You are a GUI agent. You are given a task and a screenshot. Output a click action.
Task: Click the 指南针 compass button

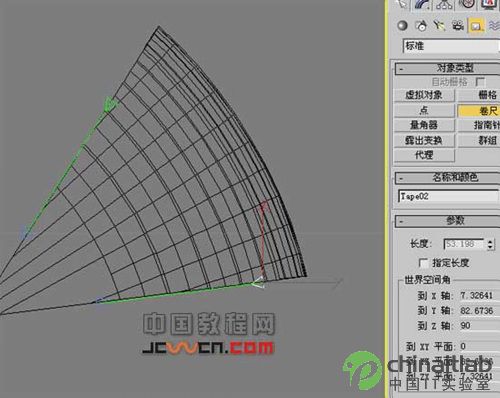point(479,125)
